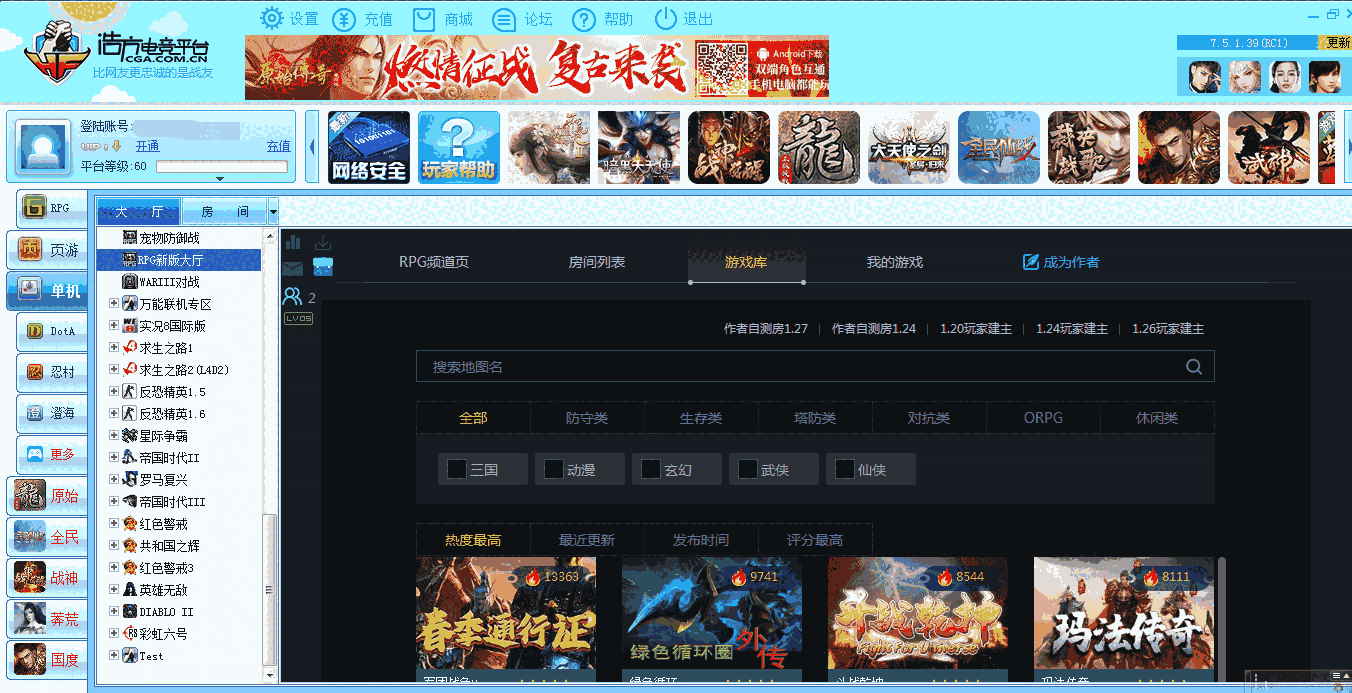Click the platform level progress bar
Image resolution: width=1352 pixels, height=693 pixels.
point(223,167)
